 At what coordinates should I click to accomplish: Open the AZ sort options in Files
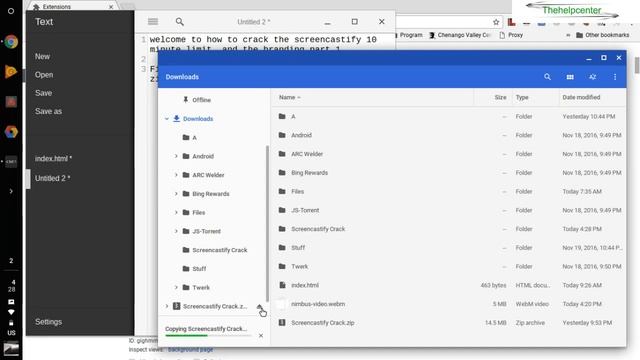592,77
